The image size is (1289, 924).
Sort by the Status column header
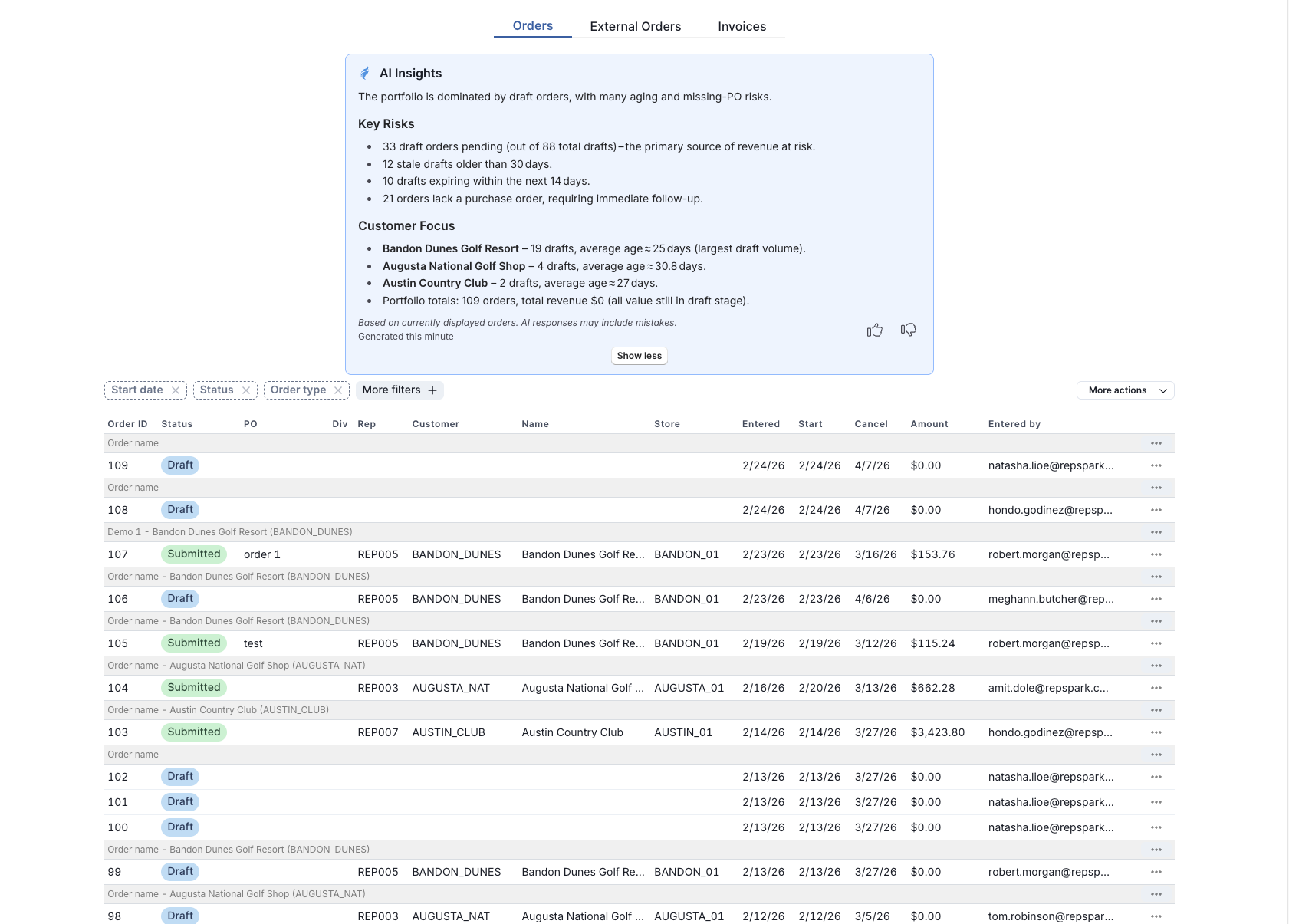coord(177,424)
